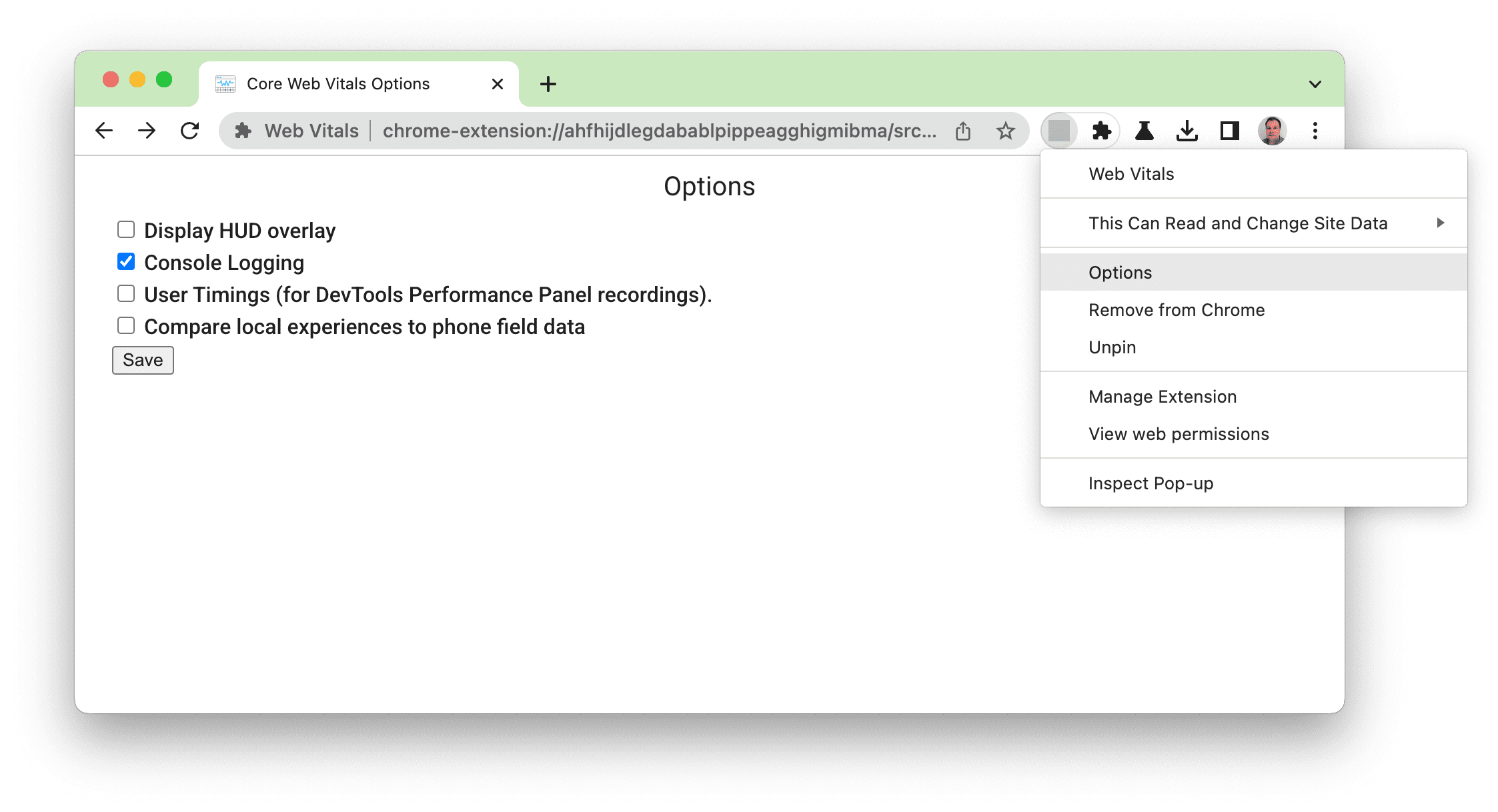
Task: Select Remove from Chrome menu item
Action: click(x=1175, y=310)
